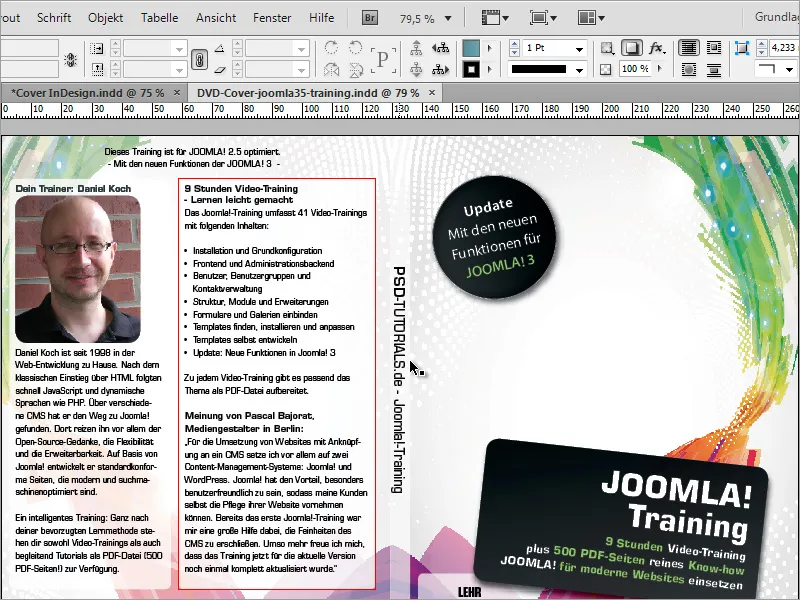Toggle constrain proportions chain link for scaling
Screen dimensions: 800x600
(199, 59)
